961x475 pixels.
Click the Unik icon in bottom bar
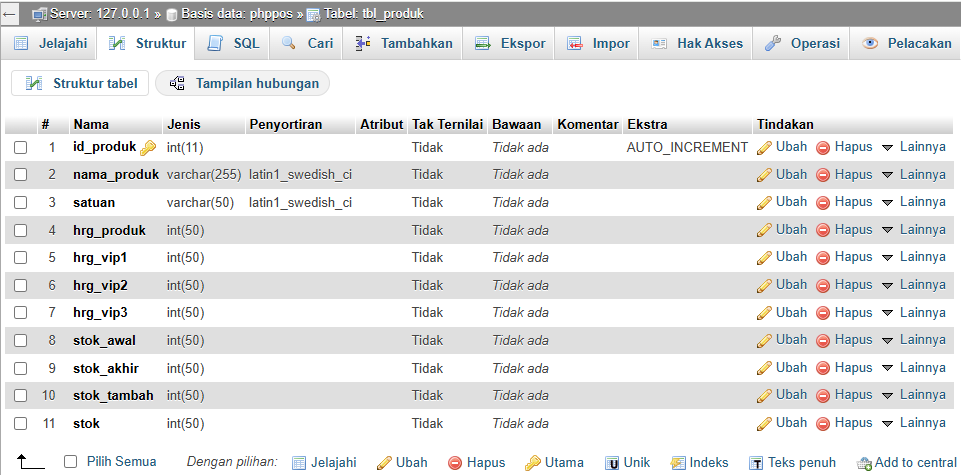pyautogui.click(x=612, y=463)
